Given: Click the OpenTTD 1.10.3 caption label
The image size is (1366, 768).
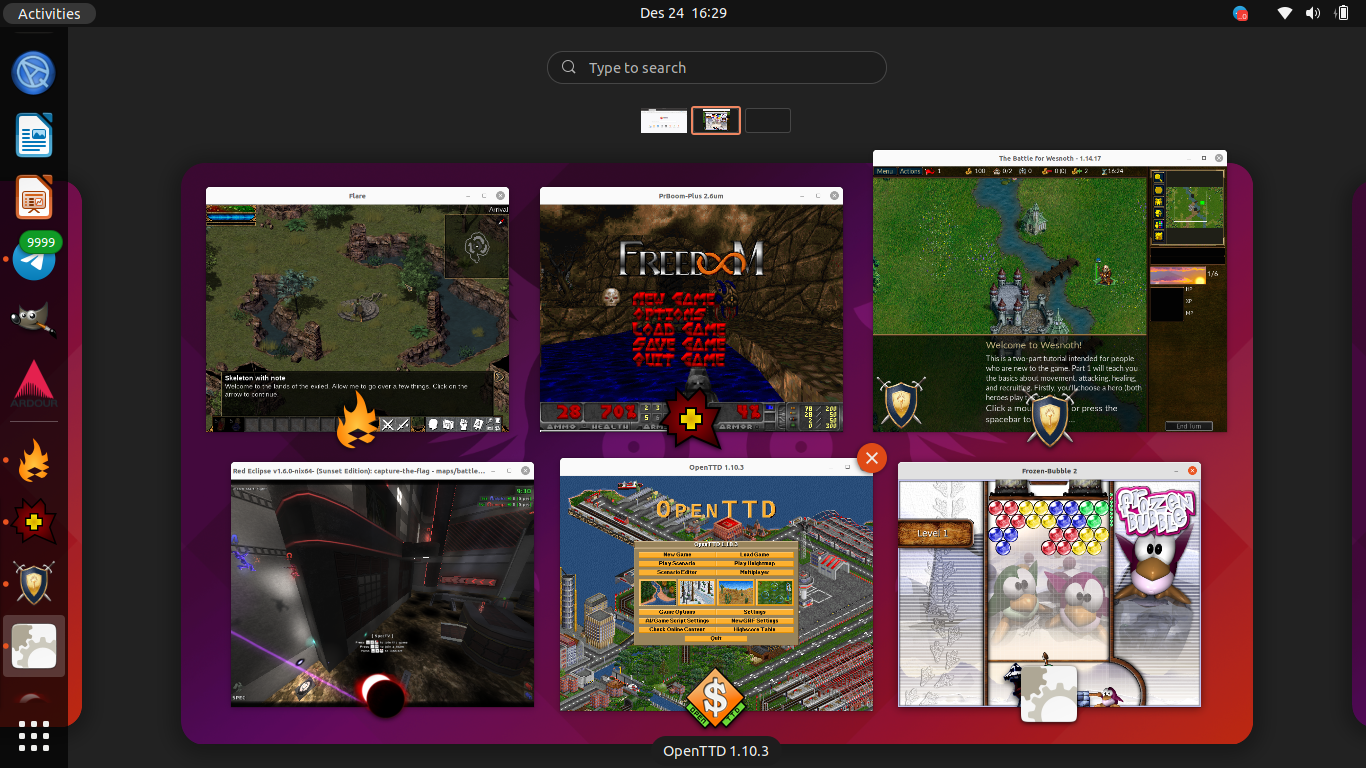Looking at the screenshot, I should click(717, 751).
